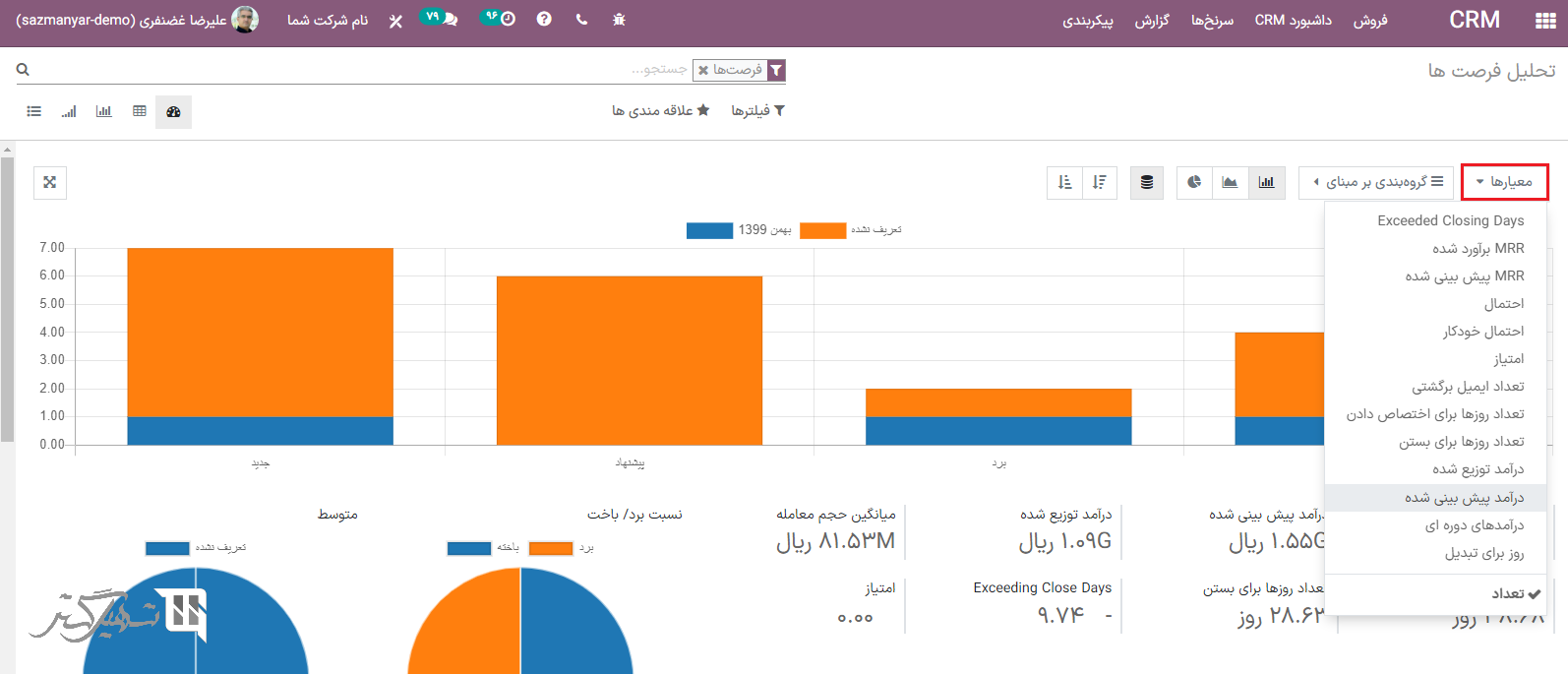
Task: Open company switcher نام شرکت شما
Action: tap(328, 20)
